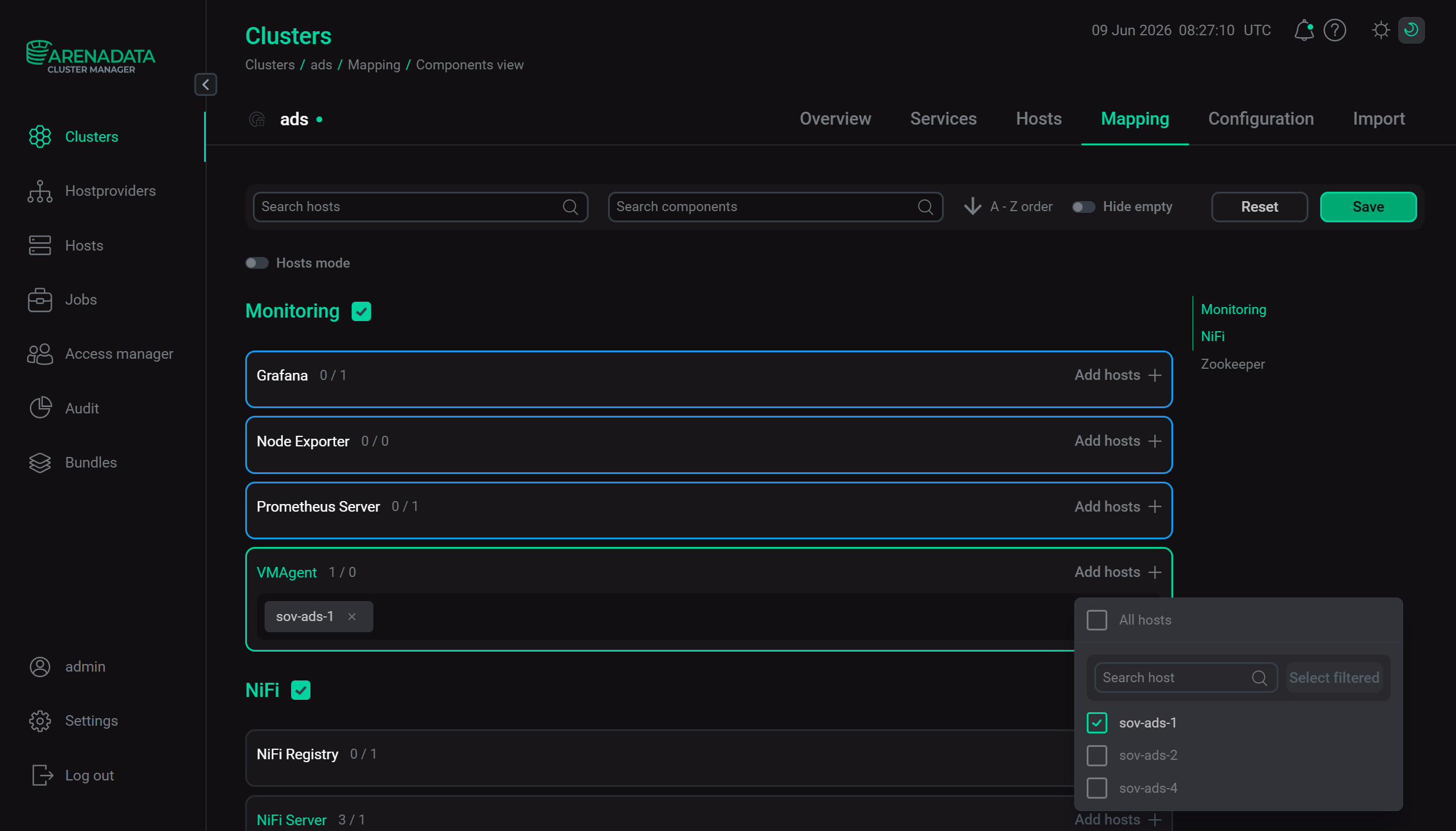Remove sov-ads-1 from VMAgent with the x
Viewport: 1456px width, 831px height.
[352, 616]
